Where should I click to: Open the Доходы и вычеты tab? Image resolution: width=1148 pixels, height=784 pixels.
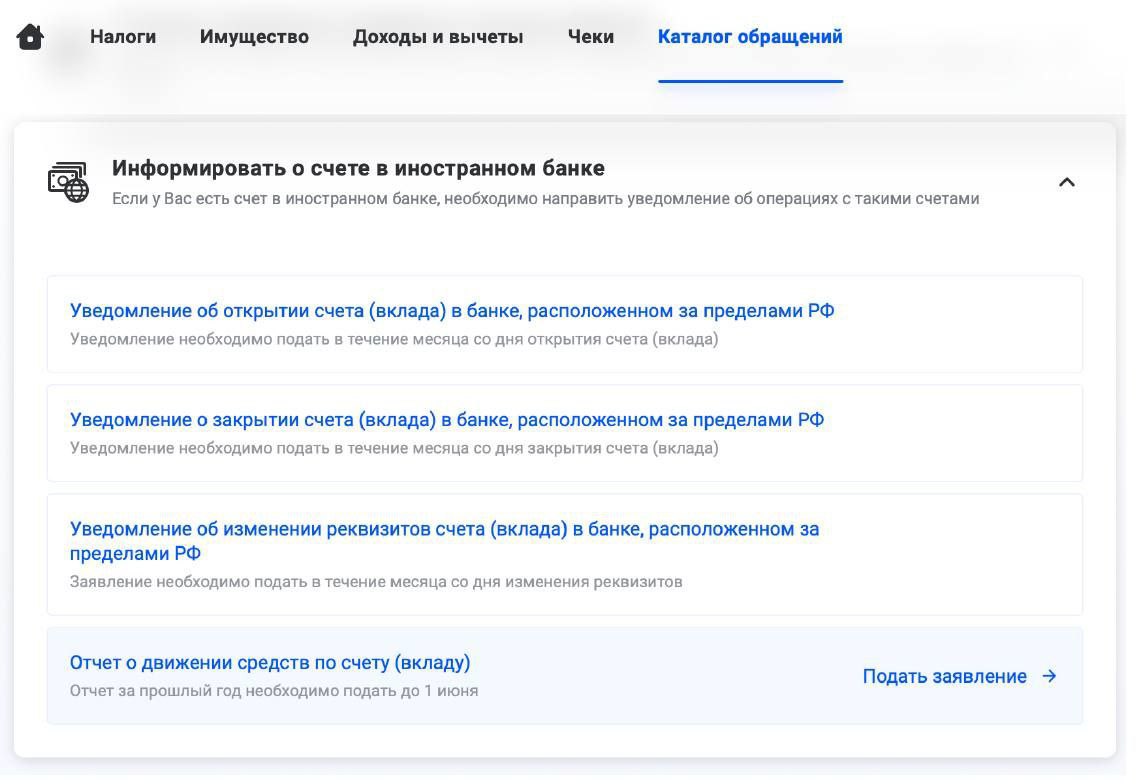coord(438,37)
